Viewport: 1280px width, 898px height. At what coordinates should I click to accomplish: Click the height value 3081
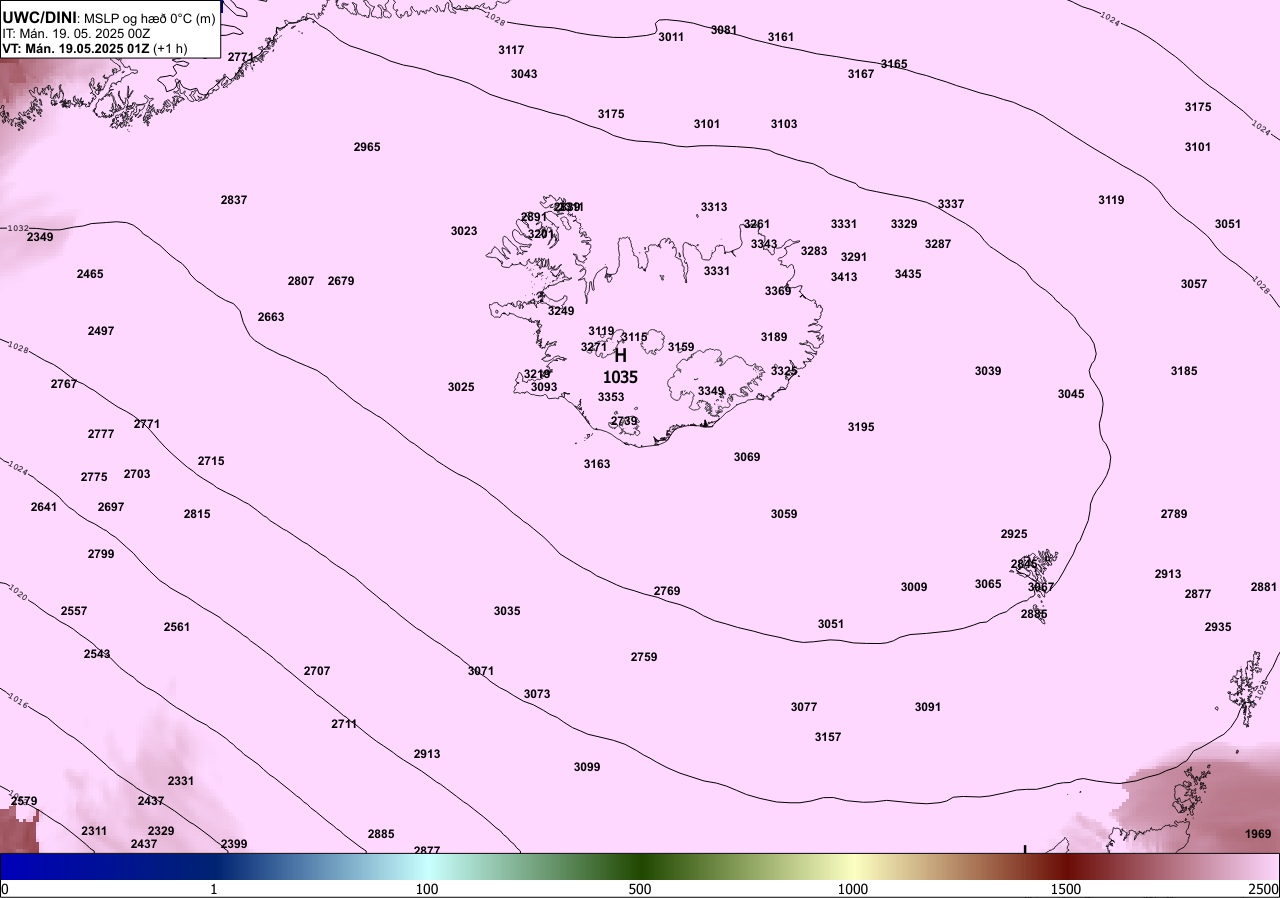pyautogui.click(x=724, y=30)
